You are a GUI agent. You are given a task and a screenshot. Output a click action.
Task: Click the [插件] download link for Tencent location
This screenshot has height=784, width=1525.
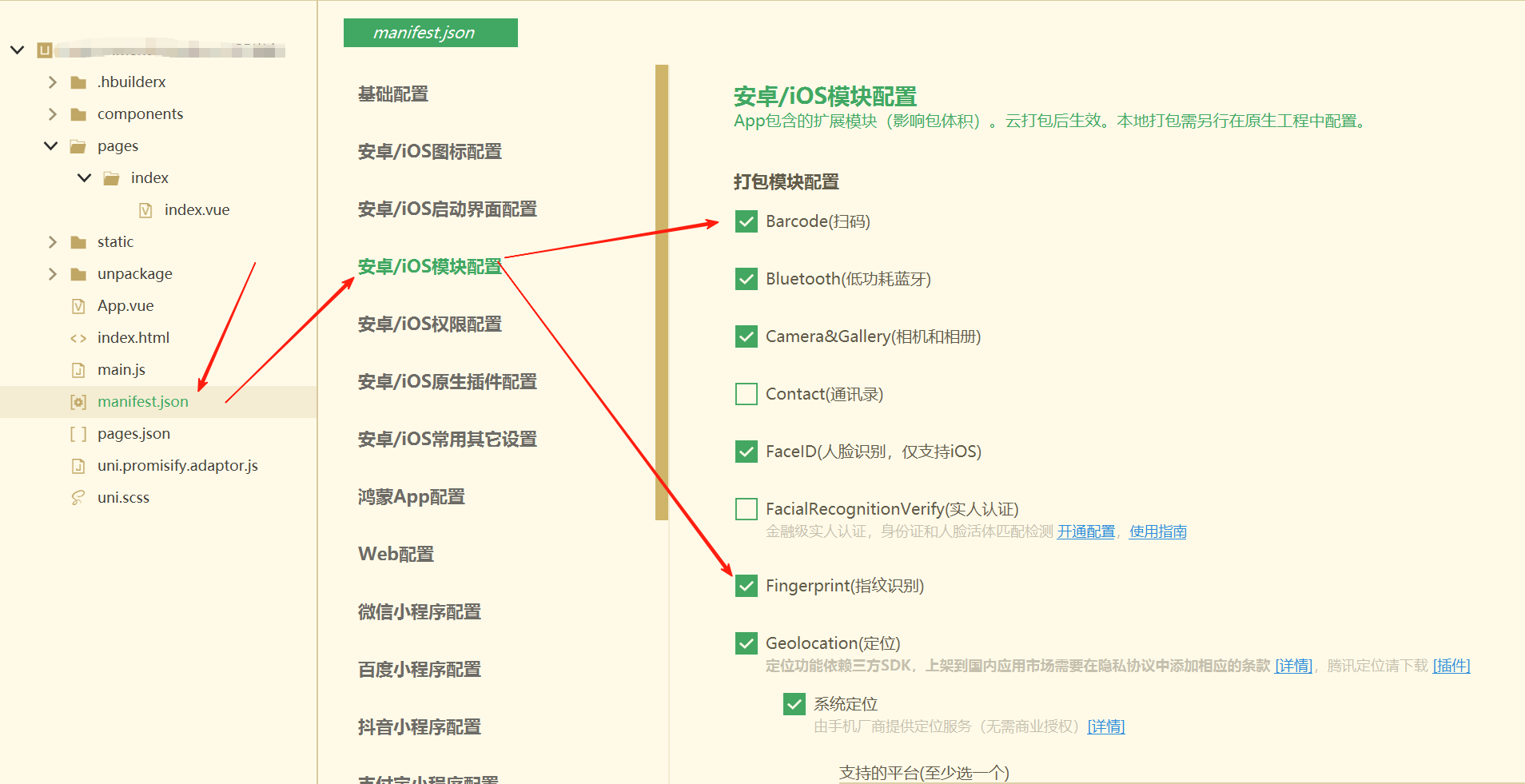point(1451,665)
